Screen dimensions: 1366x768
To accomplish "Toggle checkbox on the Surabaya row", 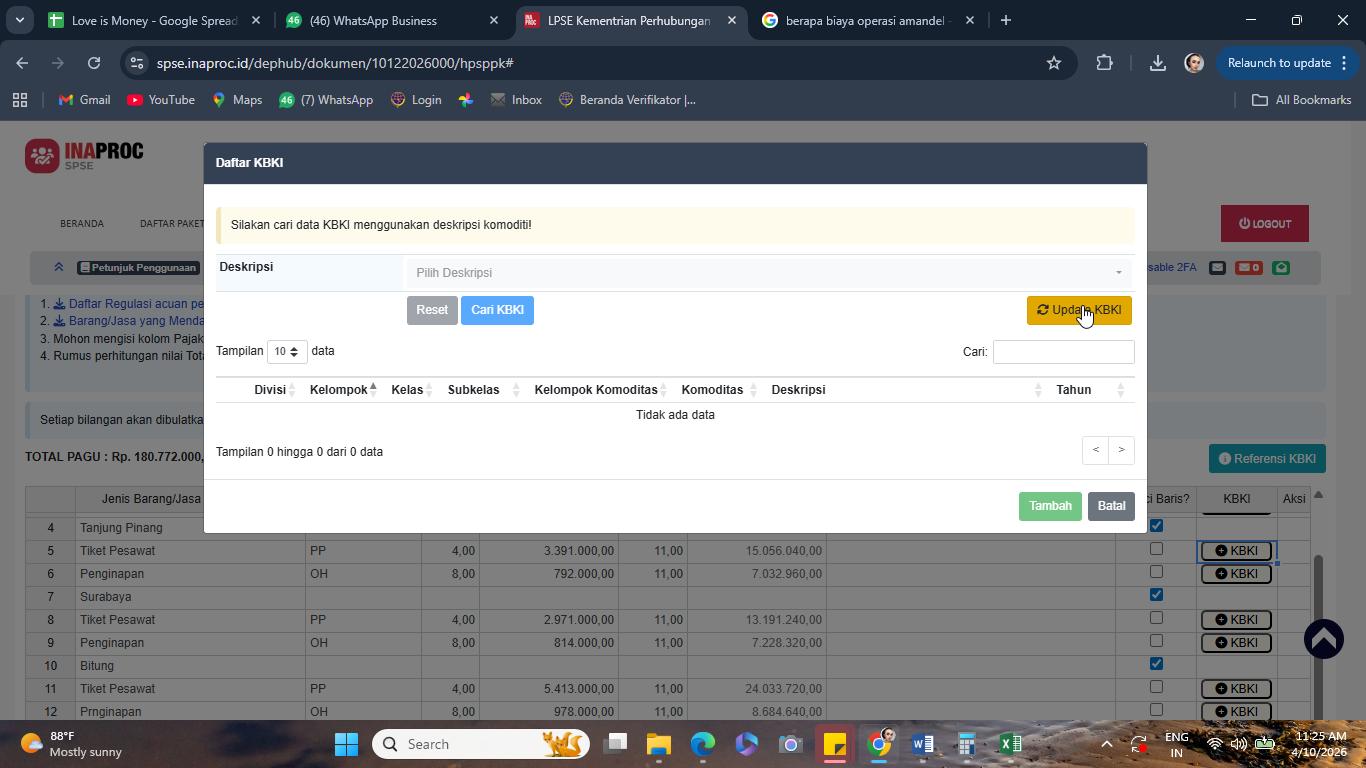I will (x=1156, y=595).
